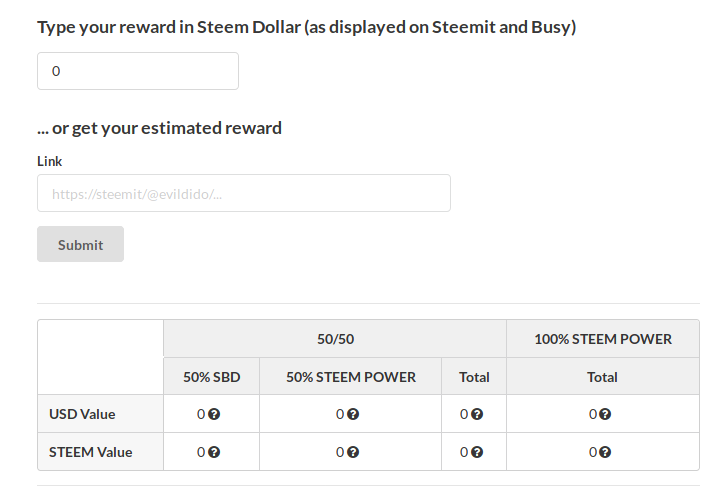720x495 pixels.
Task: Click the Total subheader under 50/50
Action: pos(474,377)
